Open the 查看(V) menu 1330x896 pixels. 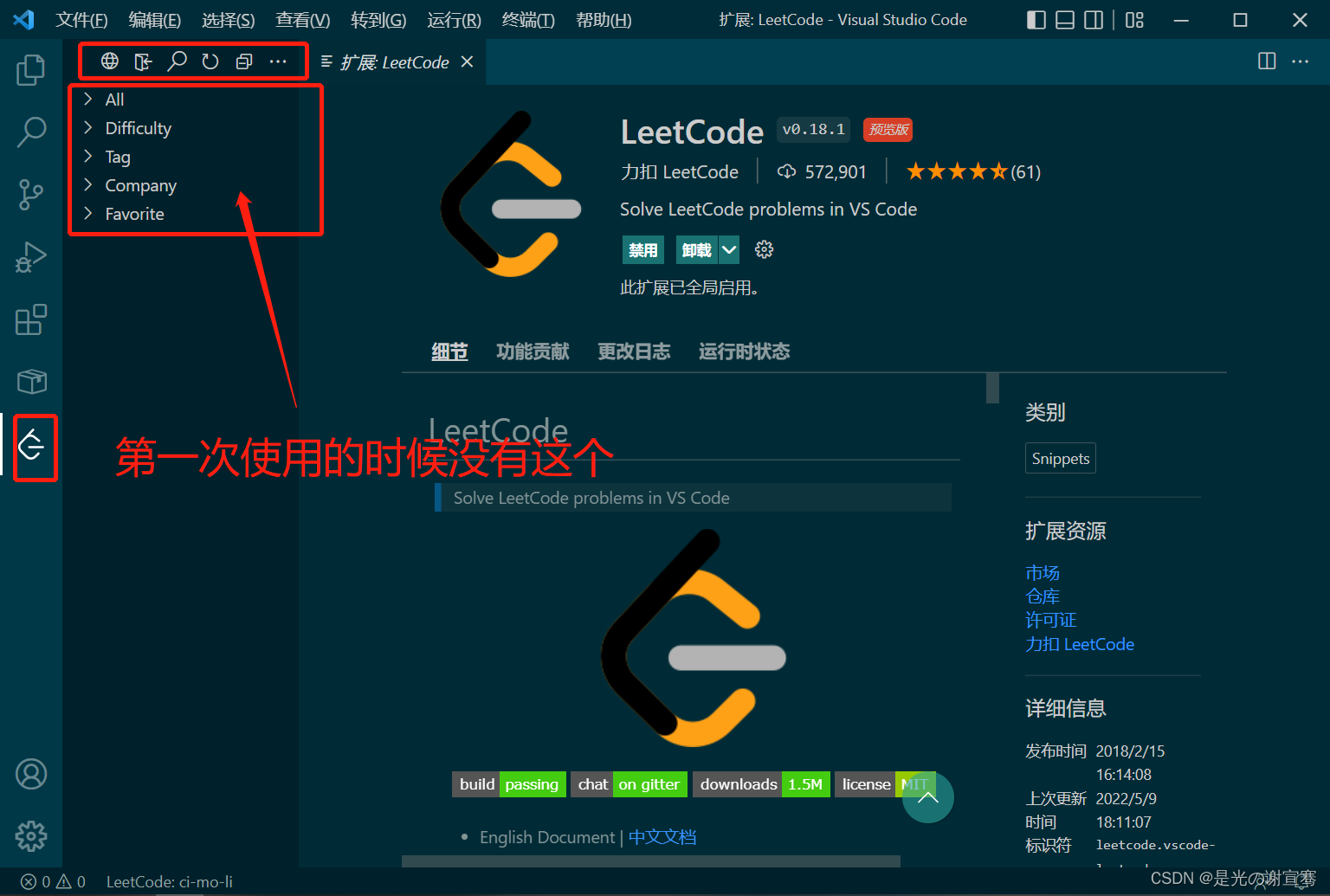(302, 20)
